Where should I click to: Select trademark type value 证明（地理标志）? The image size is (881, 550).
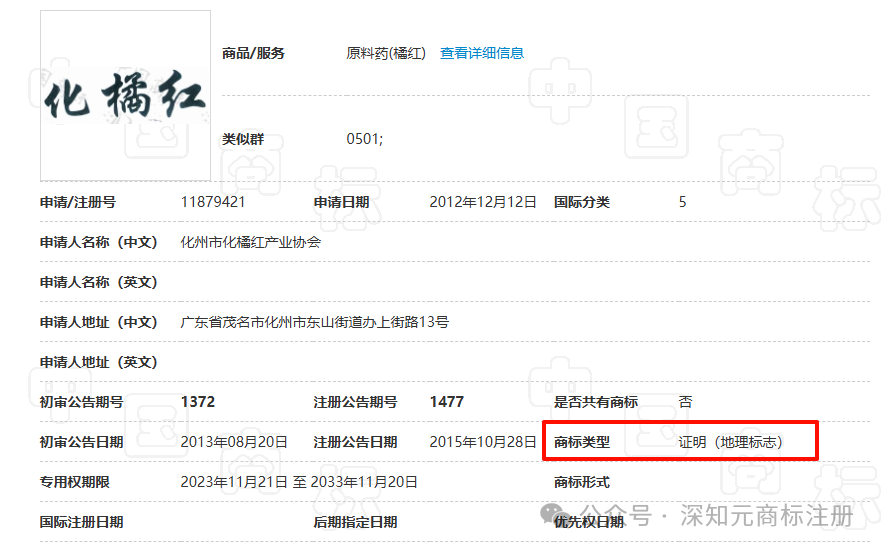730,442
